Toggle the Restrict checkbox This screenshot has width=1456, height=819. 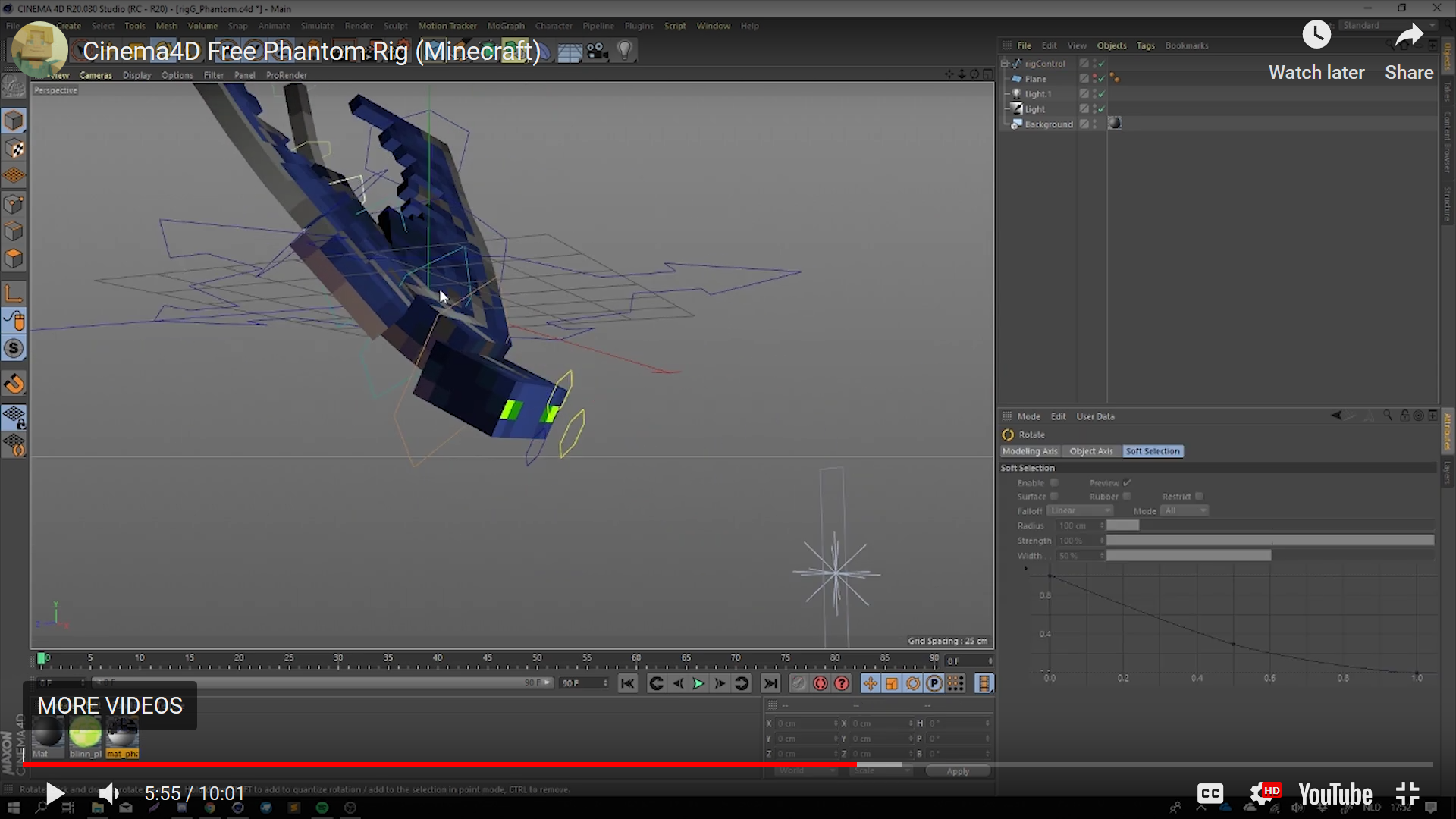pyautogui.click(x=1199, y=496)
